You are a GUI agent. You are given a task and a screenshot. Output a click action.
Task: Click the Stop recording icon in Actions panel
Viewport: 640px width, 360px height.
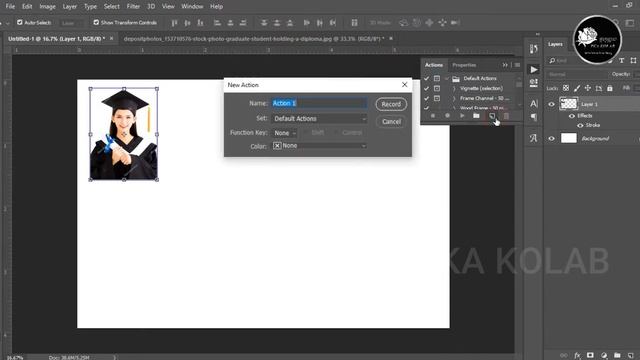433,116
